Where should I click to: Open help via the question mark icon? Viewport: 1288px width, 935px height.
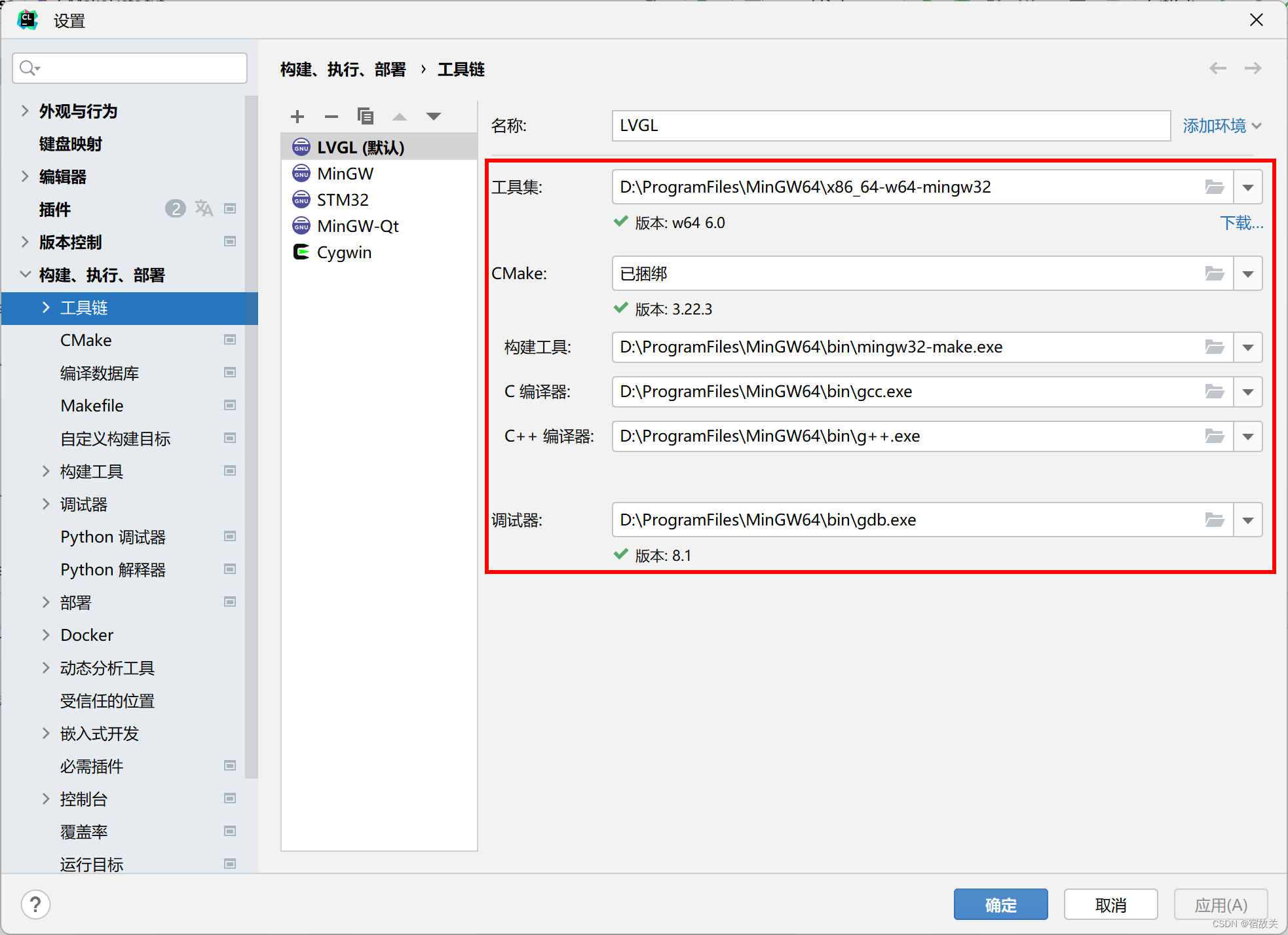click(x=35, y=904)
